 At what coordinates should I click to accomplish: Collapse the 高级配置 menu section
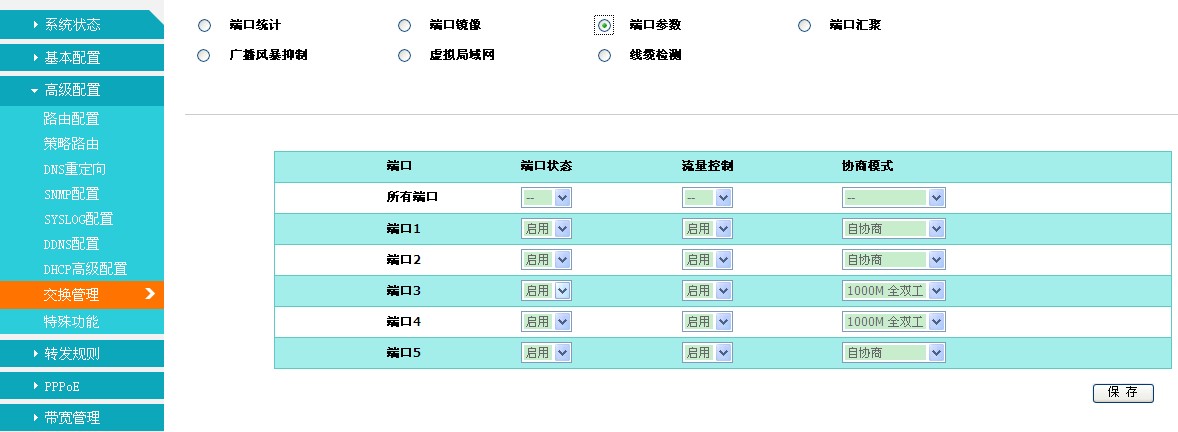(x=81, y=90)
